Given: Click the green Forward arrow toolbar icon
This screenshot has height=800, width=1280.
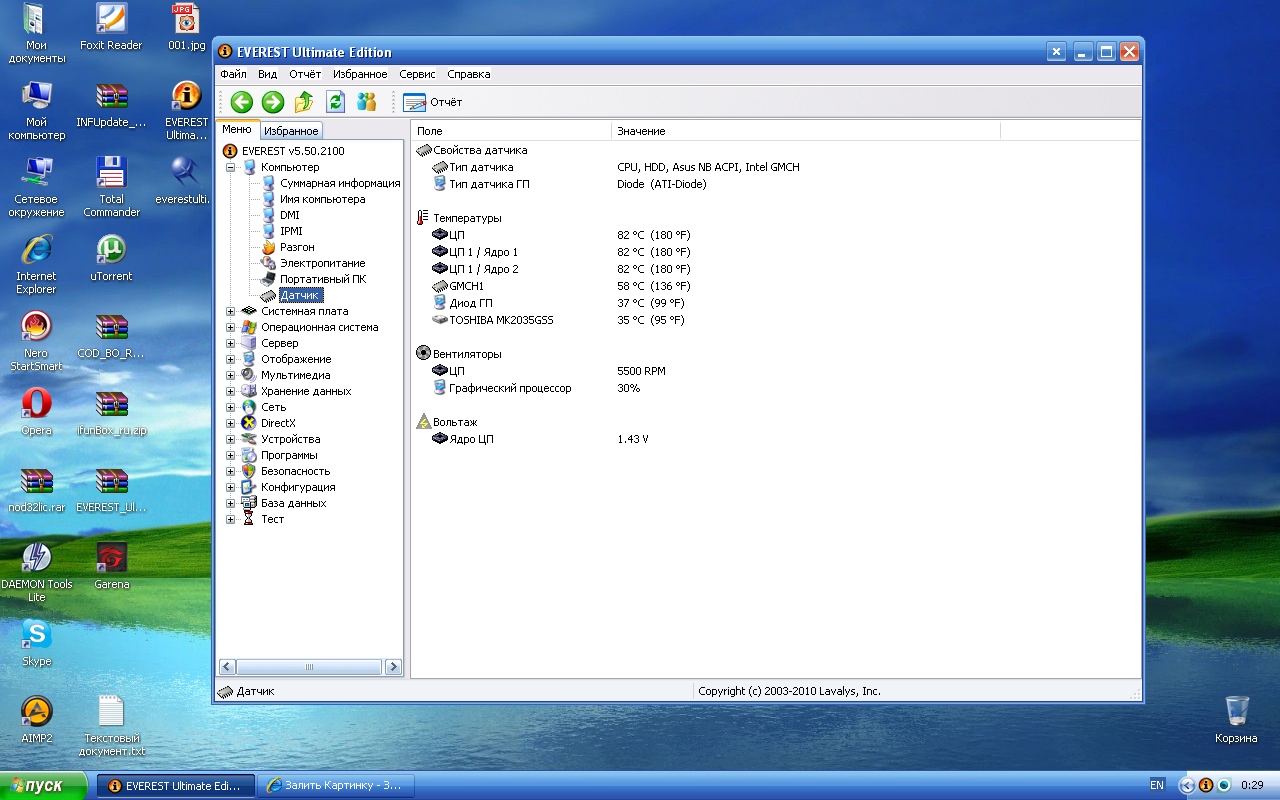Looking at the screenshot, I should pos(273,102).
